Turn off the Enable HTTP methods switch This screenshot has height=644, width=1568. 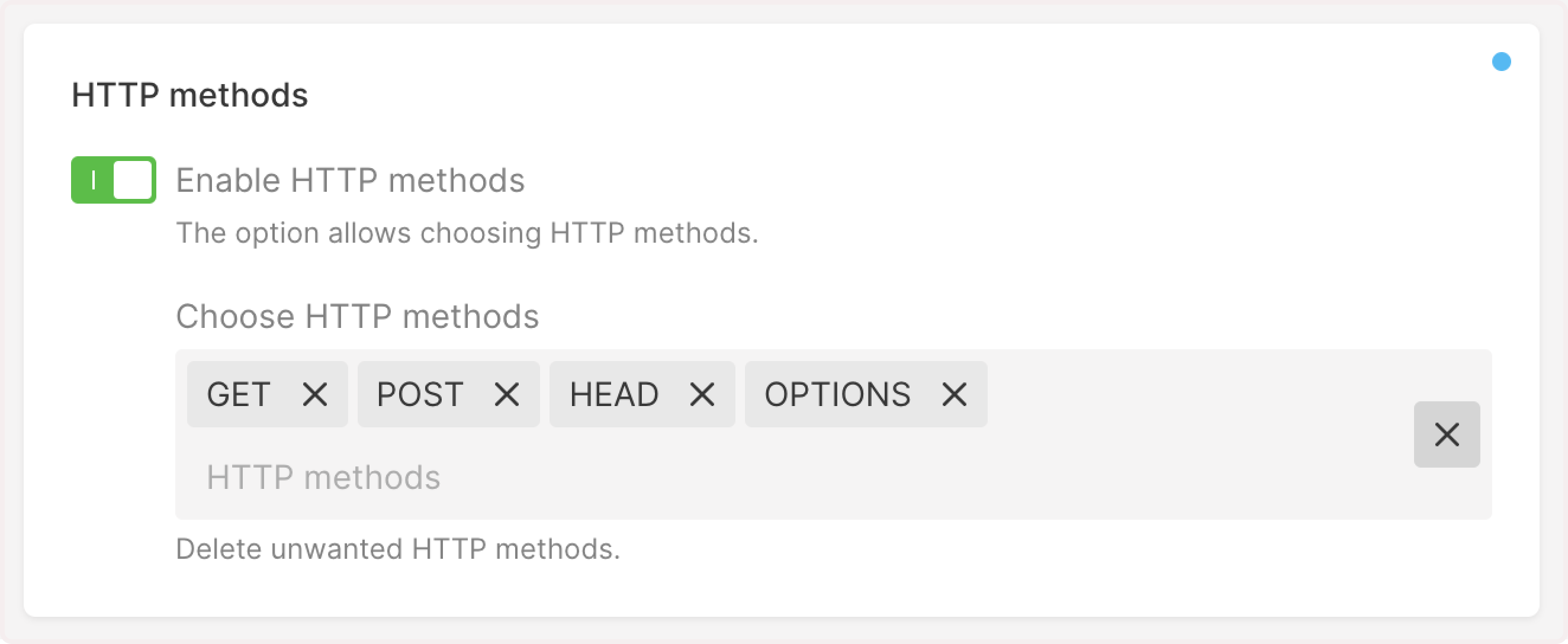114,180
